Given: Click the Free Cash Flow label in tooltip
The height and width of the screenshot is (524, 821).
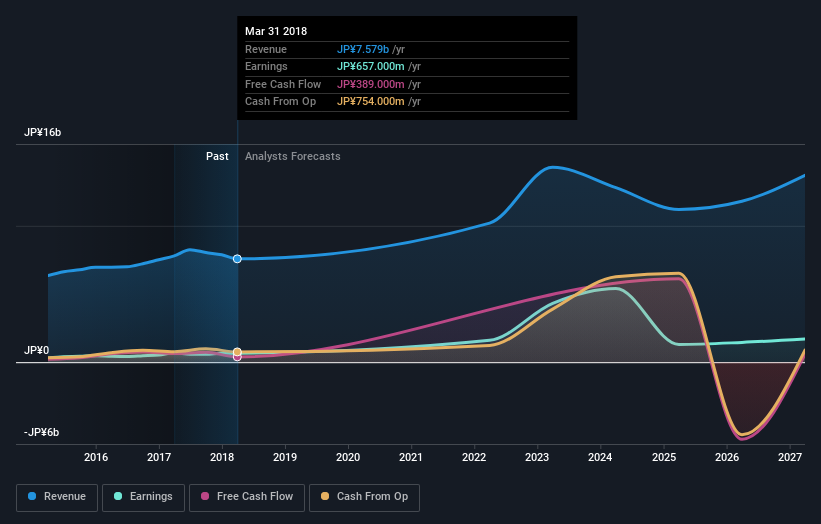Looking at the screenshot, I should tap(283, 84).
